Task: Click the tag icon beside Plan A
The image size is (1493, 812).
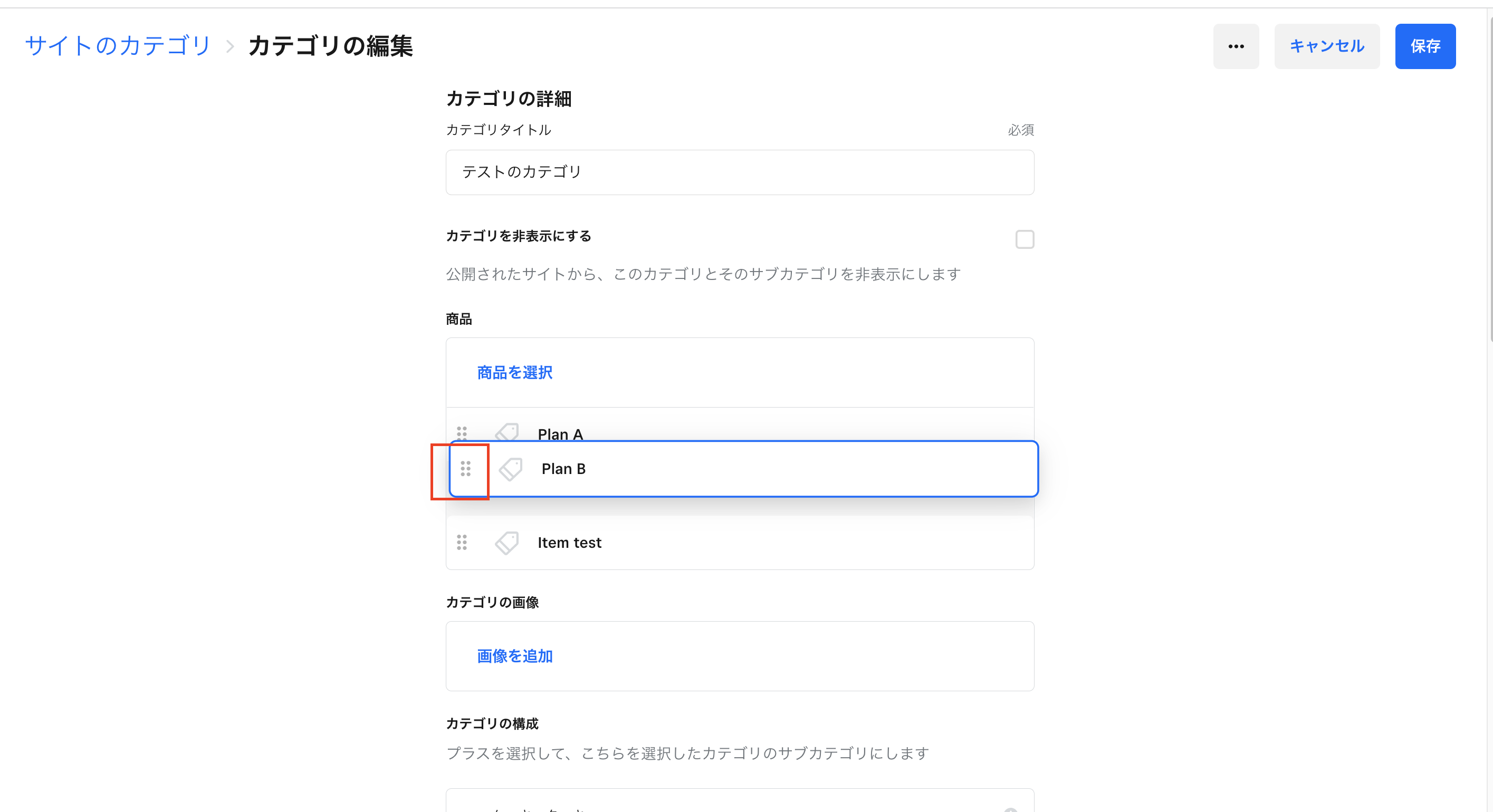Action: click(507, 432)
